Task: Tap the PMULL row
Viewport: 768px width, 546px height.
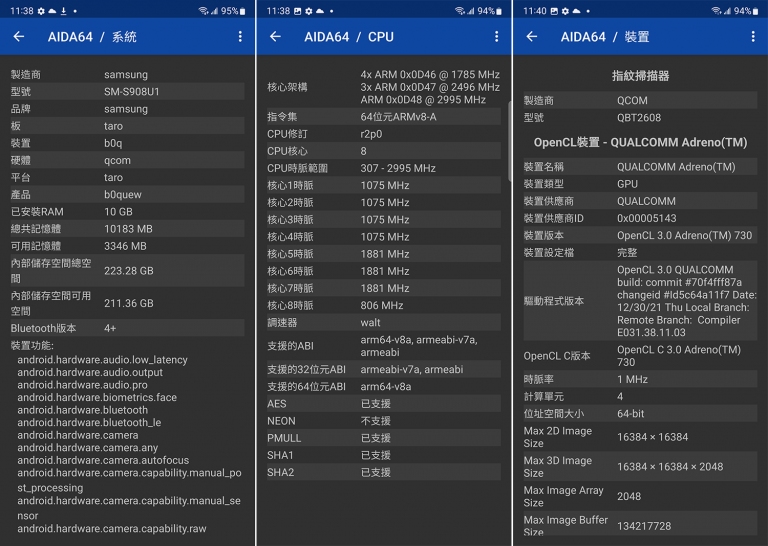Action: 384,438
